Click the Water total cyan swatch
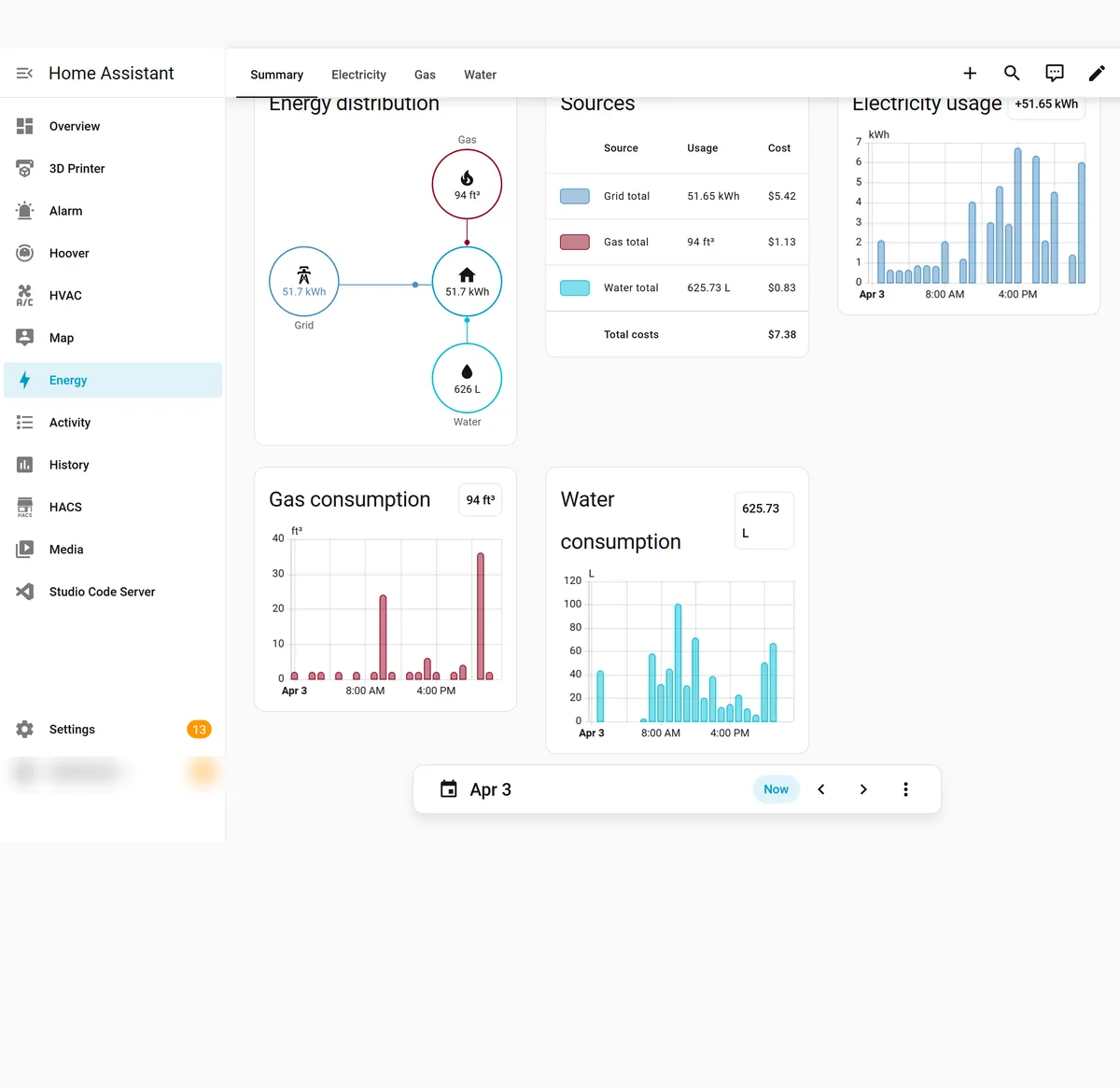The image size is (1120, 1088). click(575, 287)
